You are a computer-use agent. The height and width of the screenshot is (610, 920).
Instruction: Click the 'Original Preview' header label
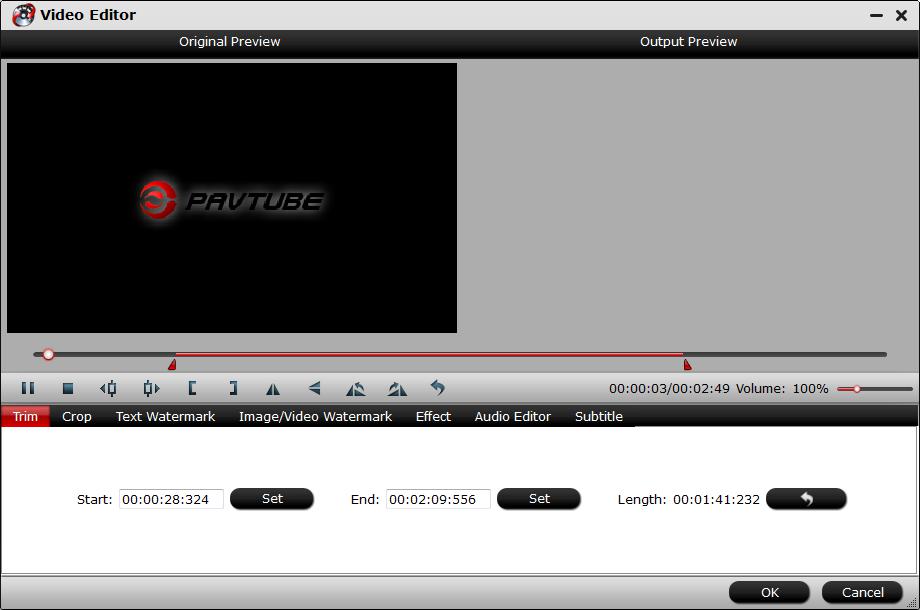click(229, 42)
